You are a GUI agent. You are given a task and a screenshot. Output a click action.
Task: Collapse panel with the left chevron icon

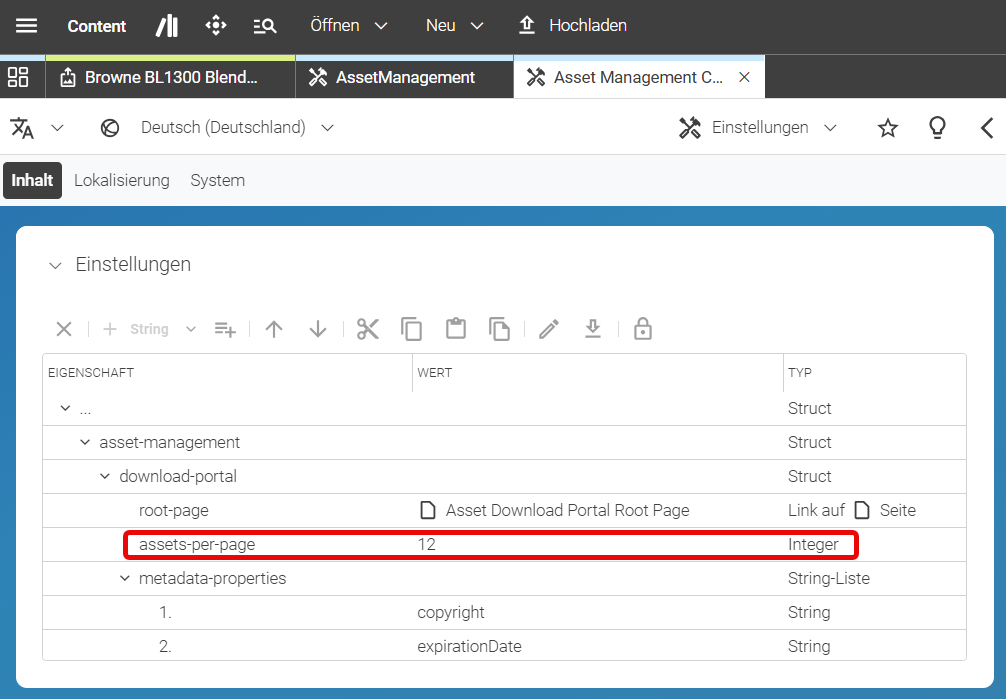click(x=987, y=128)
